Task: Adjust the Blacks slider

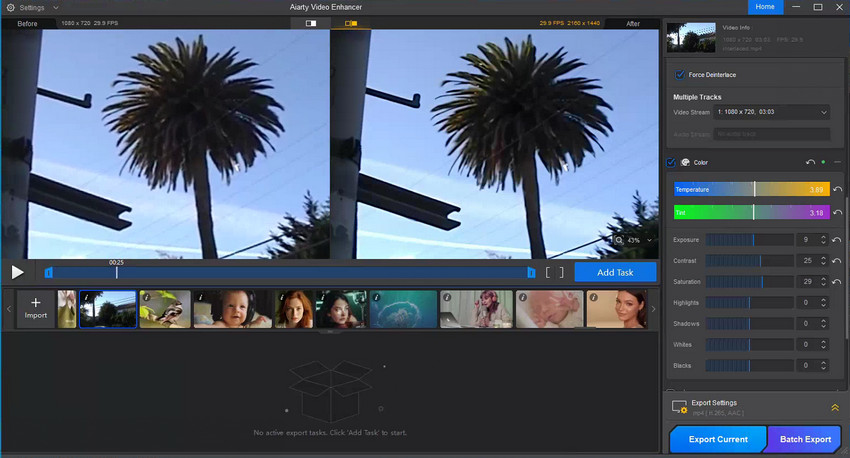Action: (749, 366)
